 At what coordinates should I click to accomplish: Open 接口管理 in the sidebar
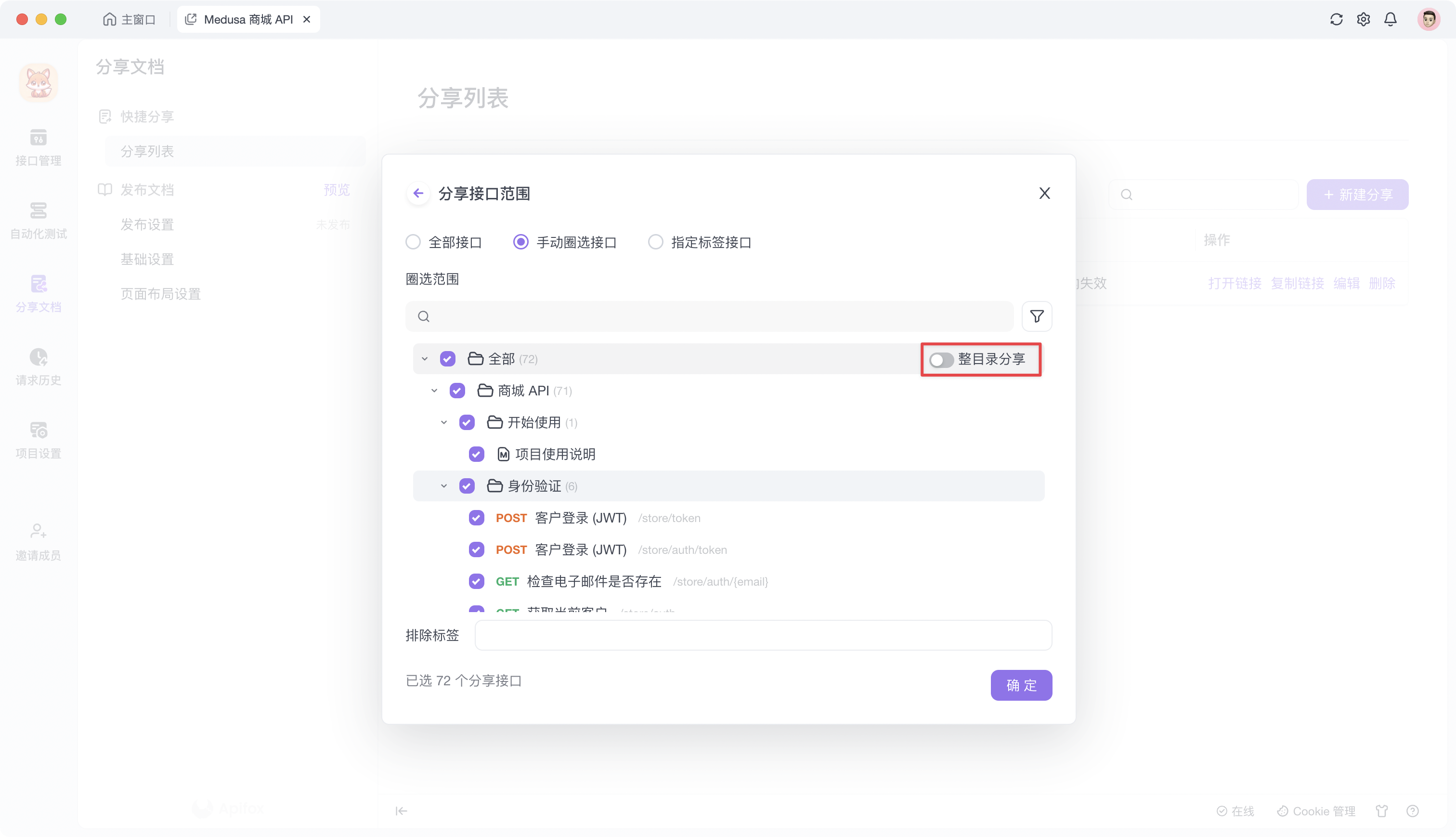[x=38, y=148]
